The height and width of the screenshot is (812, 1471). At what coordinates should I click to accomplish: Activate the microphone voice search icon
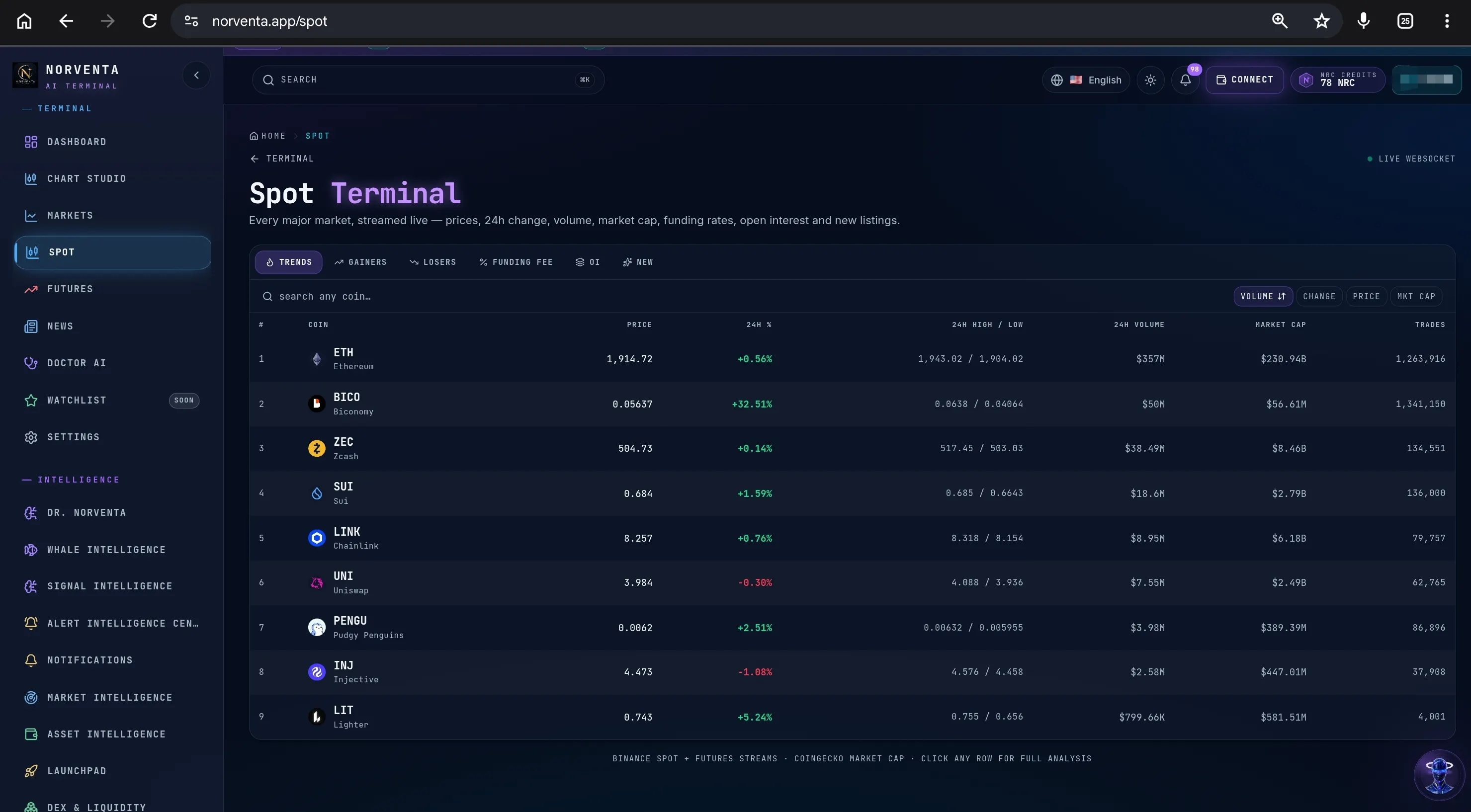pyautogui.click(x=1364, y=21)
